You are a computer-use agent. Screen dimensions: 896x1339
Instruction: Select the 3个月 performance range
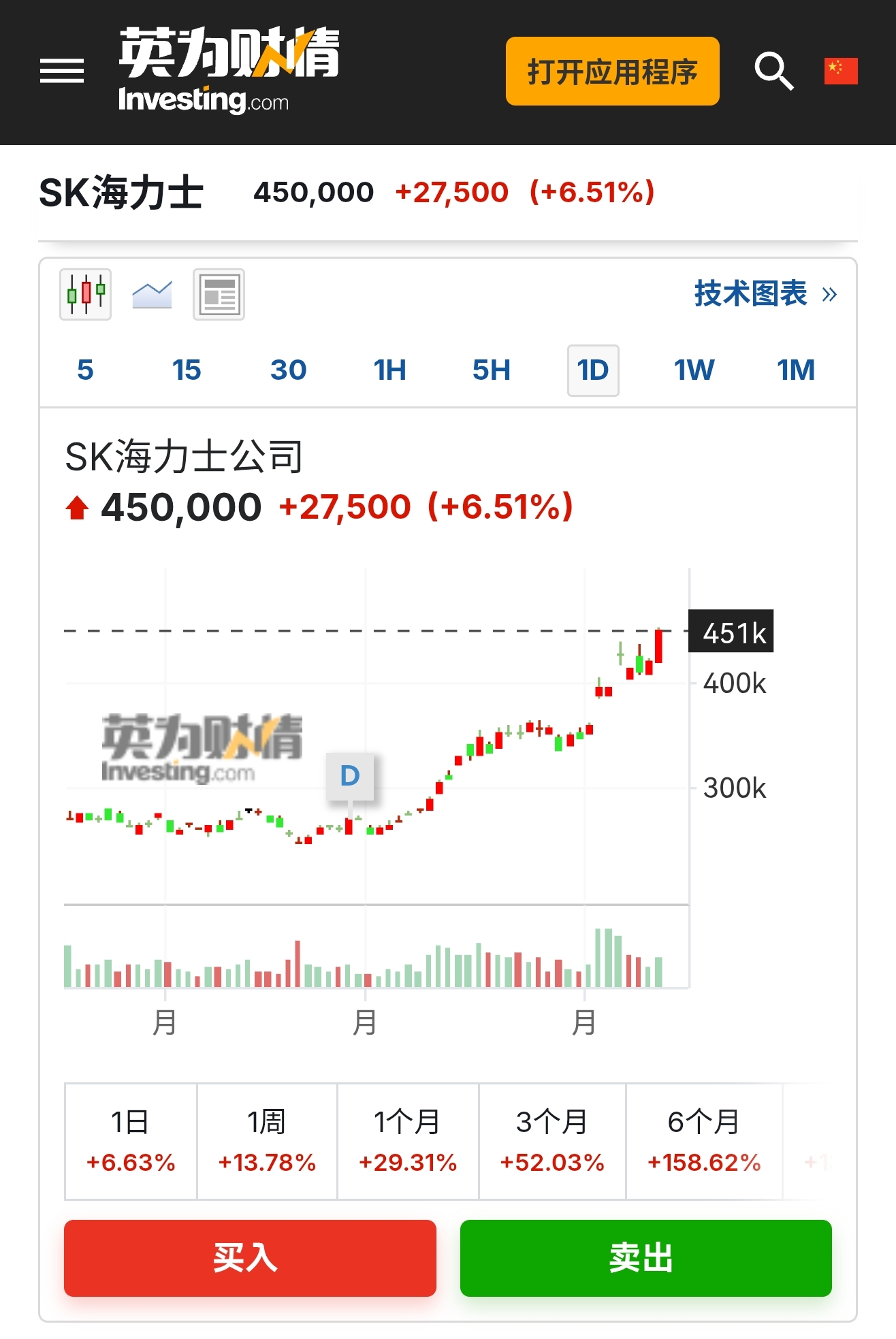point(551,1141)
